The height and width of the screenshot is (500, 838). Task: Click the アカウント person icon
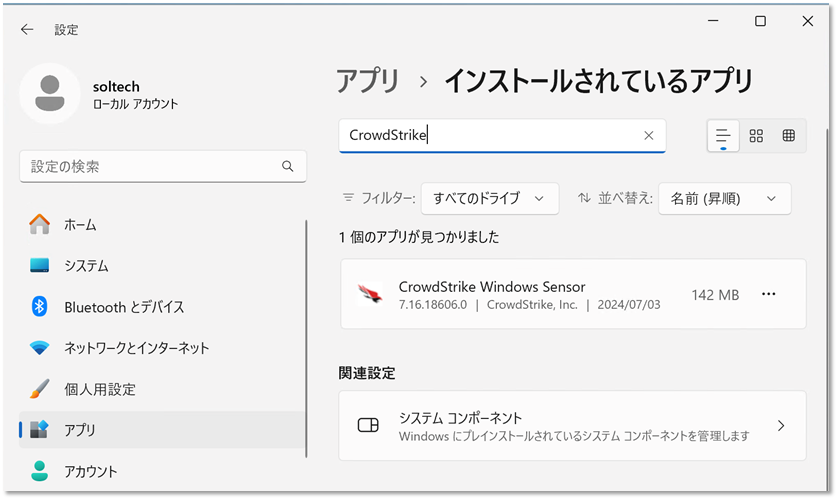coord(40,471)
